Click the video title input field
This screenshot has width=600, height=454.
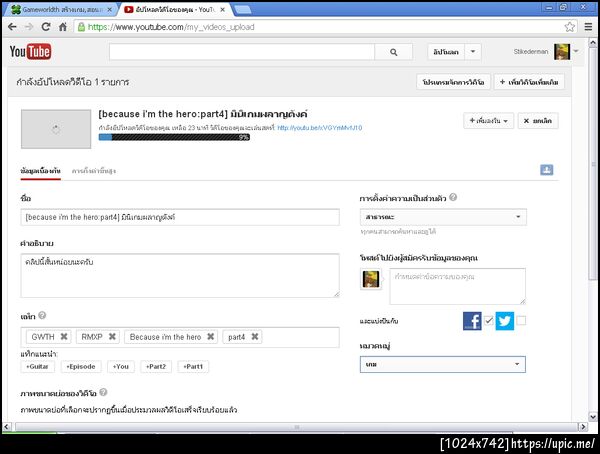(180, 217)
